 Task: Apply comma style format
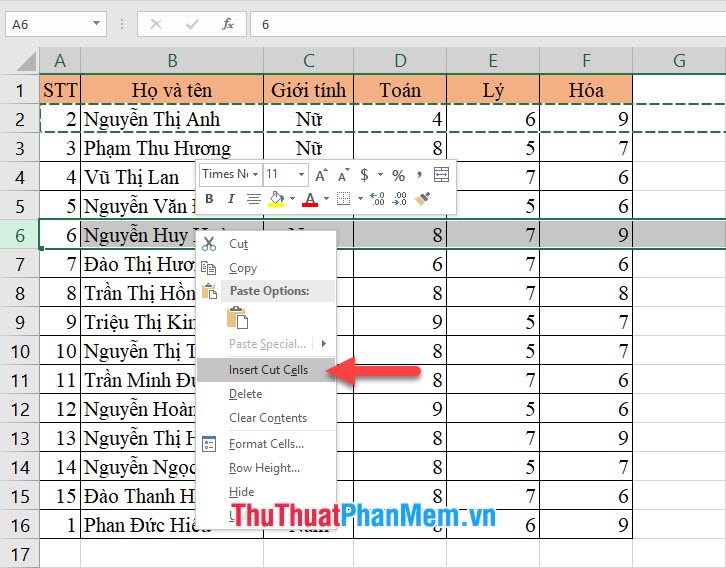(419, 175)
